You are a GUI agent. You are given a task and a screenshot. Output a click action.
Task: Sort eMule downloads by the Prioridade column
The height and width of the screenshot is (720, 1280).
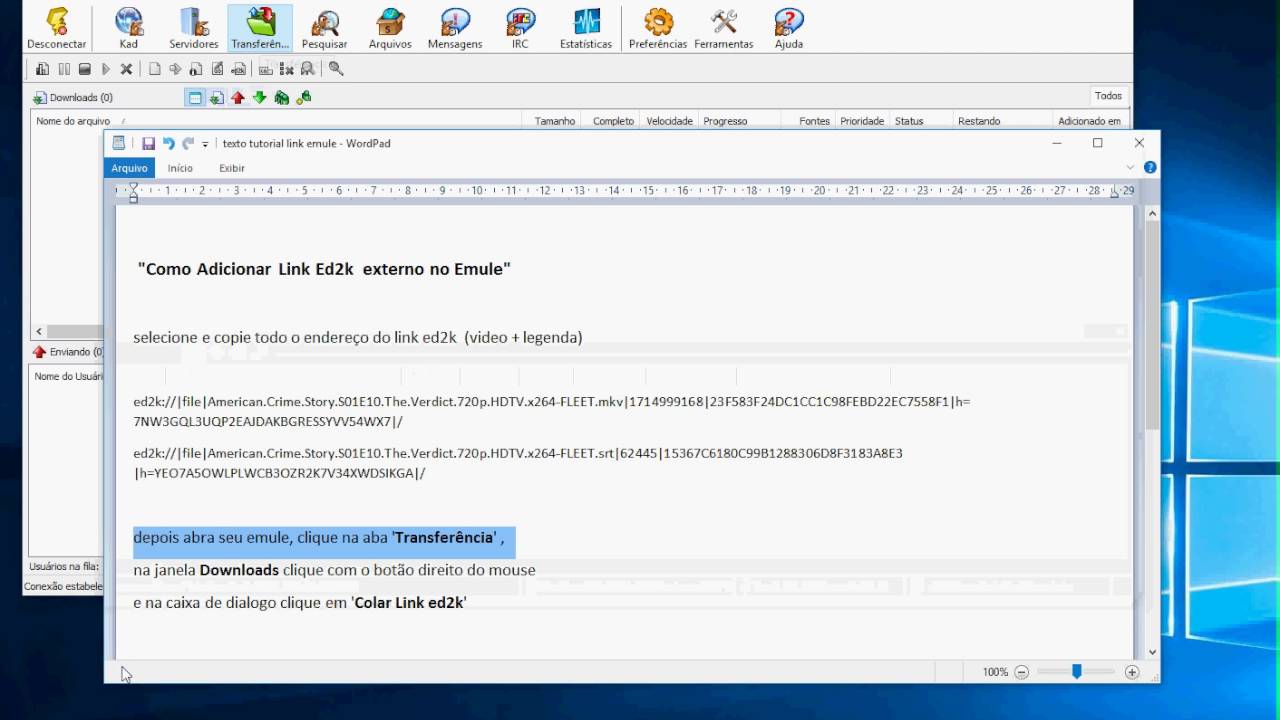(862, 121)
